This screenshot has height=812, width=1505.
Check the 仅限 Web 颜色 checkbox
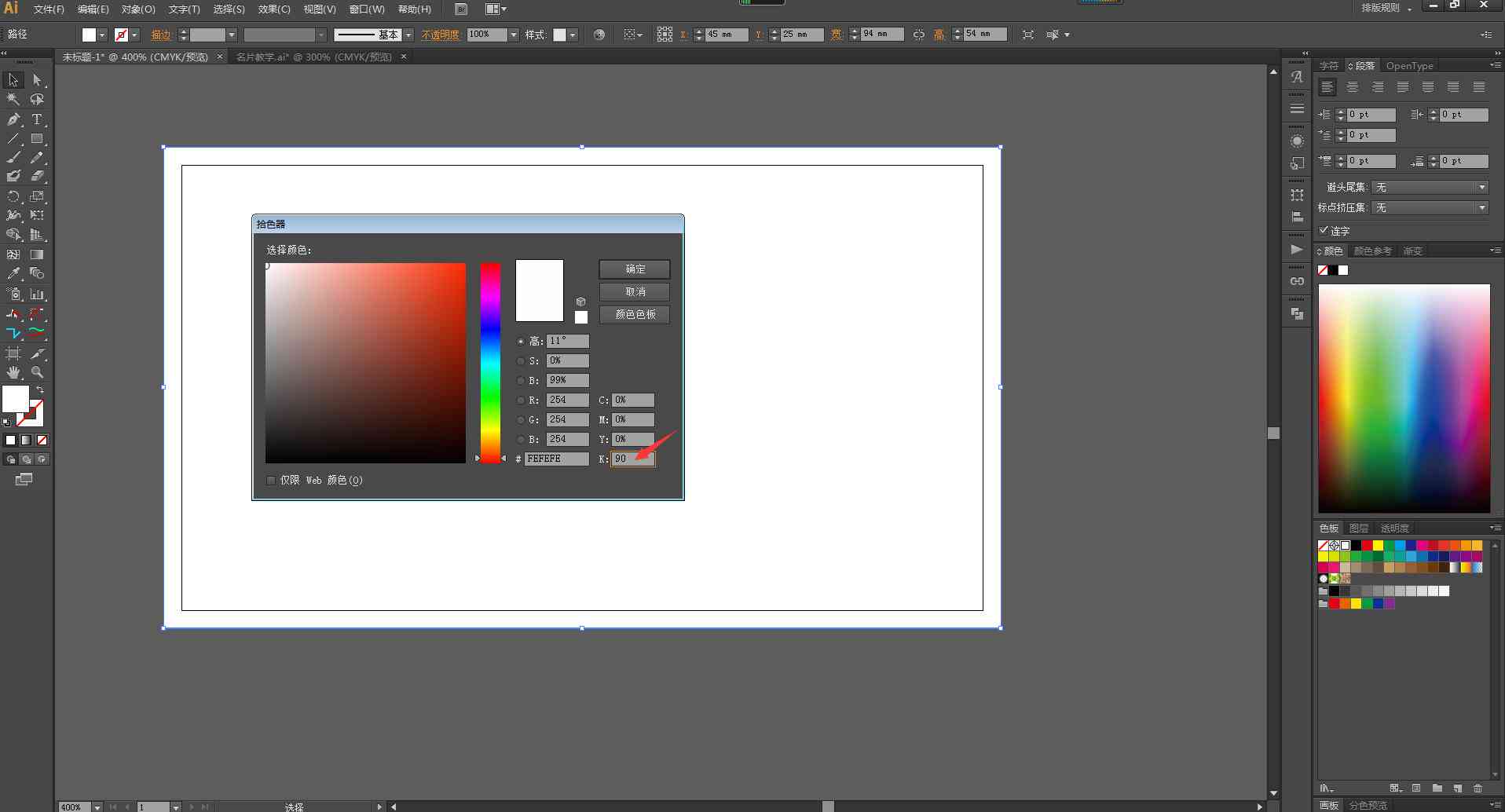(x=271, y=481)
